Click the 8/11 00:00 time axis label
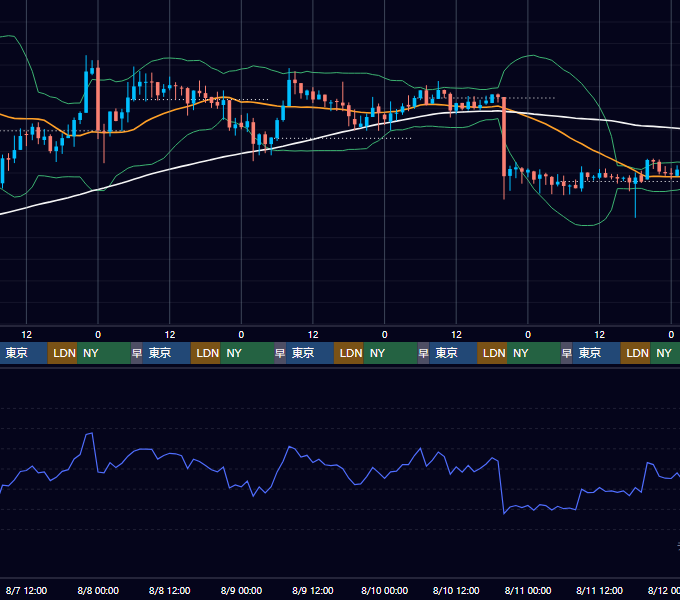This screenshot has height=600, width=680. 528,590
